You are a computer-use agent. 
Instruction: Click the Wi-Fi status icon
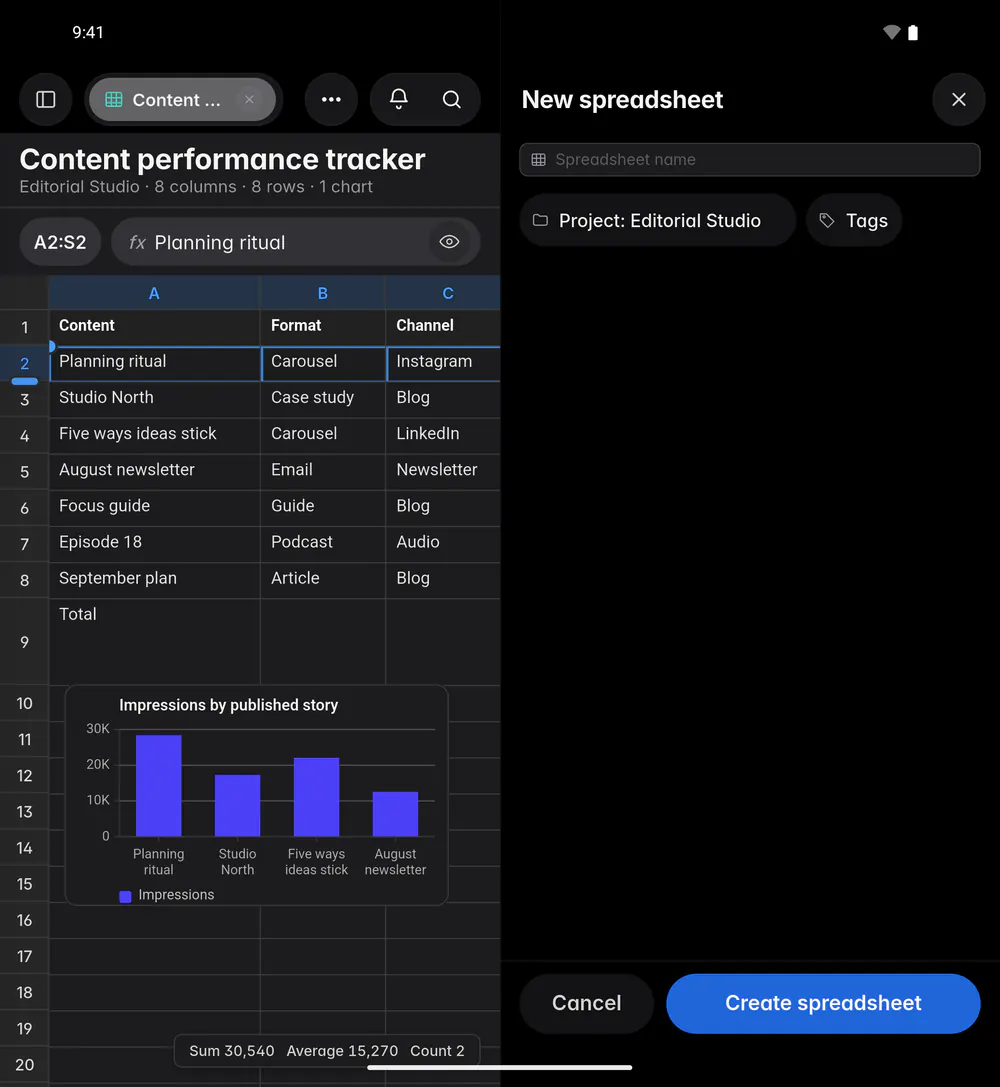892,32
